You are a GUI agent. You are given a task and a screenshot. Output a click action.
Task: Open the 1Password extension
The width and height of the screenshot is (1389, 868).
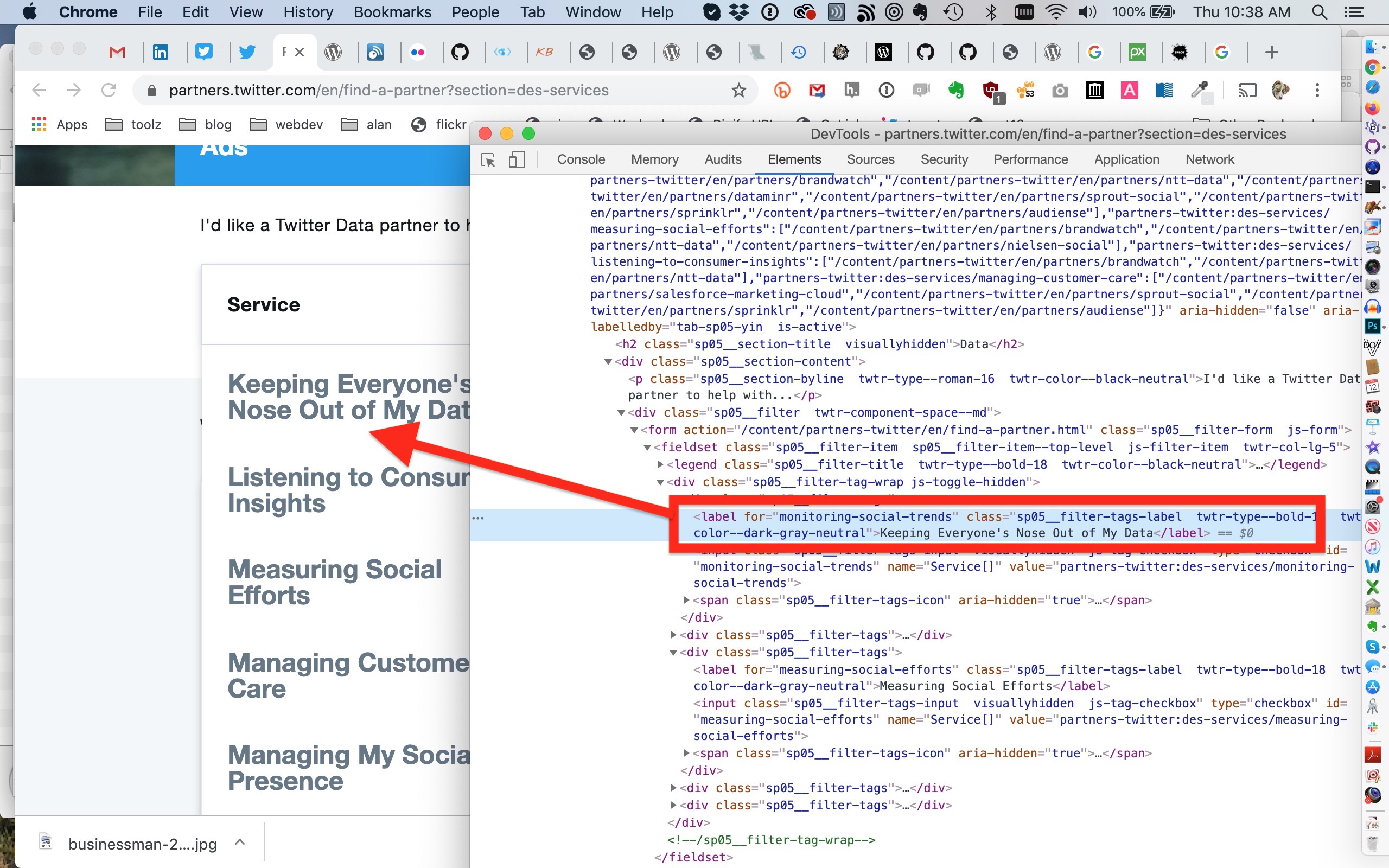pos(887,90)
